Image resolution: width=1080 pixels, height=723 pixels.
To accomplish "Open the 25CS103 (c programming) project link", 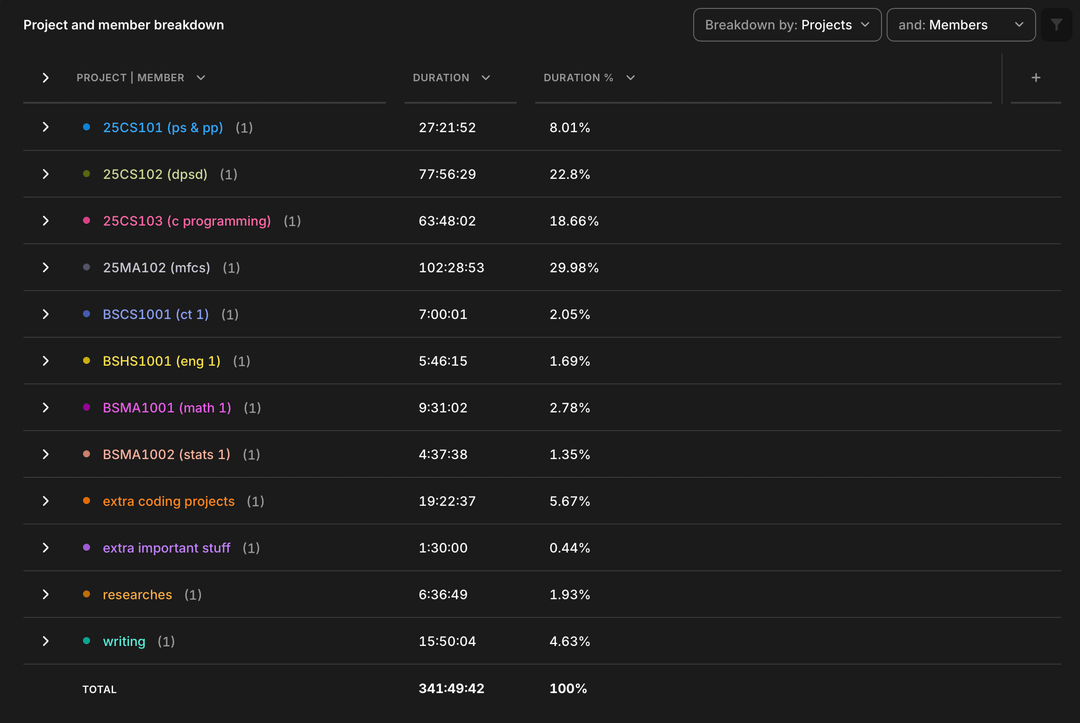I will pos(186,221).
